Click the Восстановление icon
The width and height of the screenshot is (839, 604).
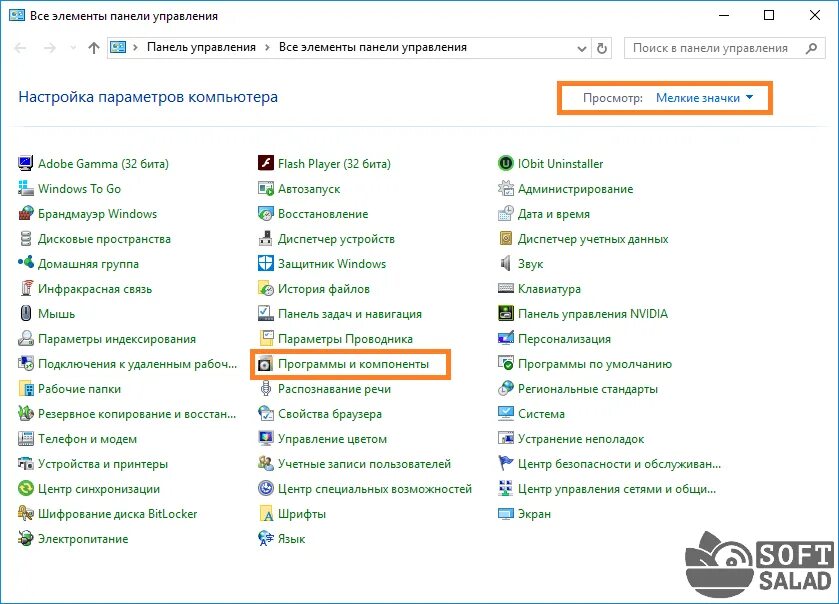265,213
